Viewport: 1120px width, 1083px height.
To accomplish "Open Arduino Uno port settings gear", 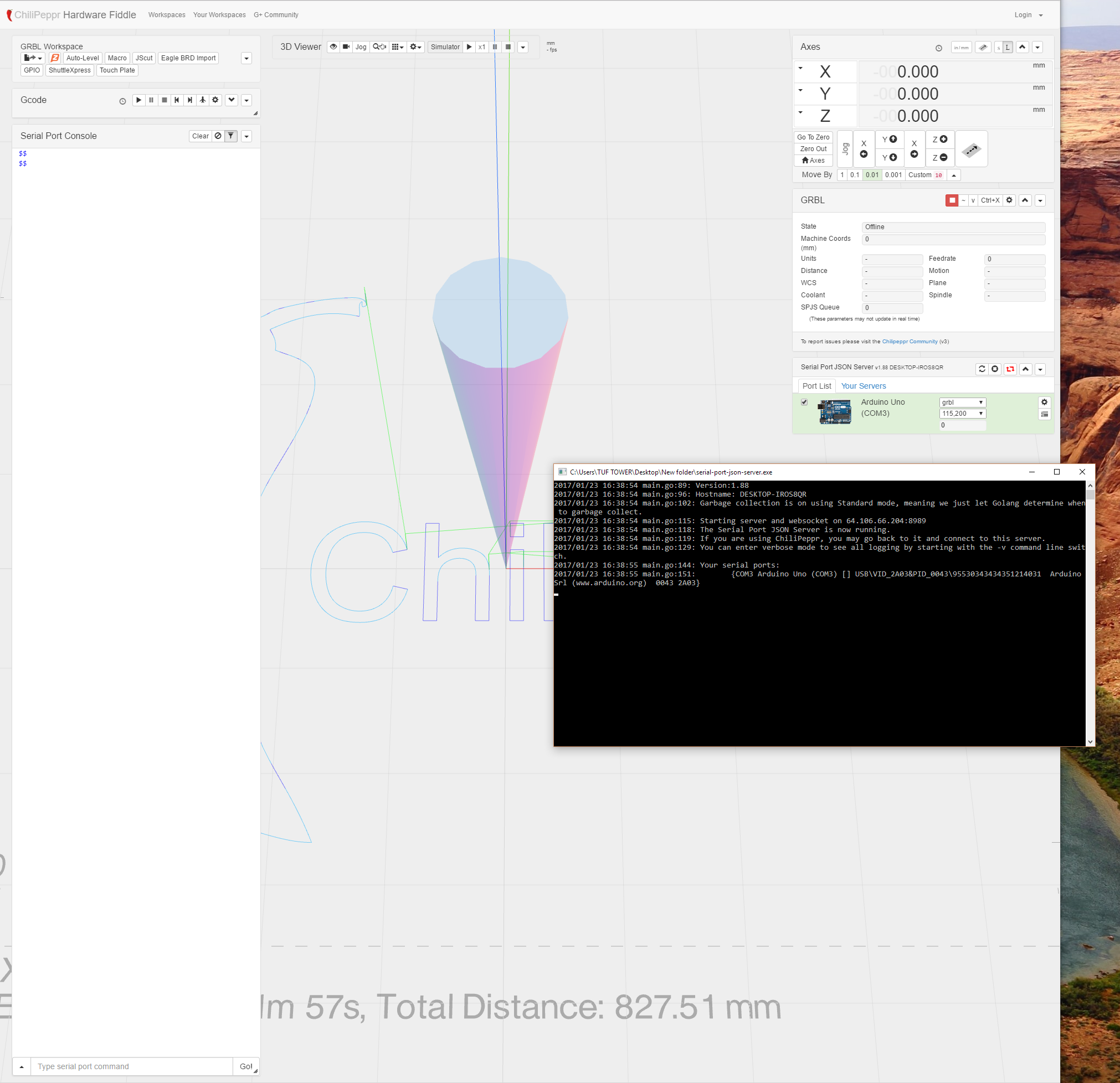I will pyautogui.click(x=1044, y=402).
